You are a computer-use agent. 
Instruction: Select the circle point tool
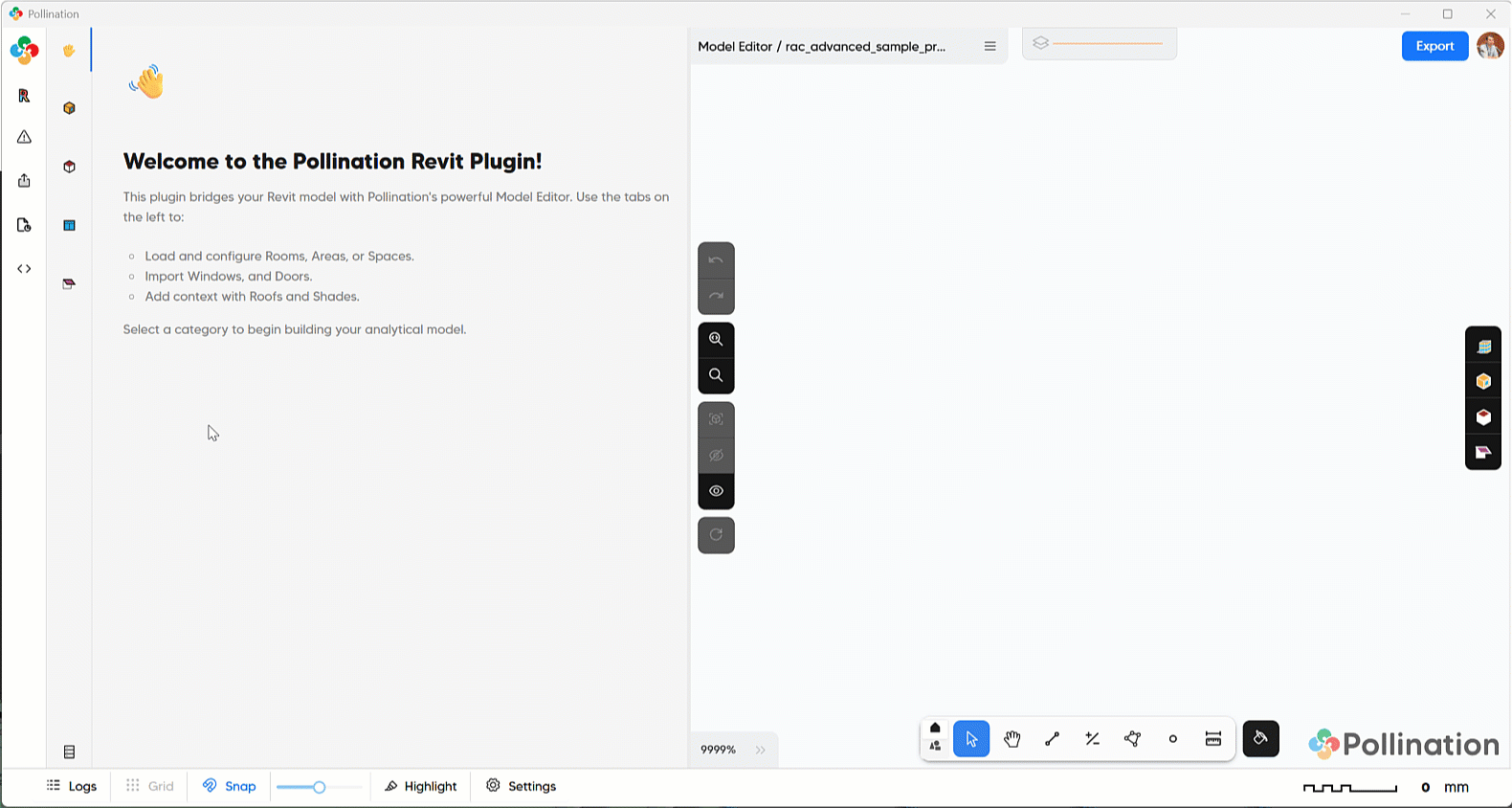1173,739
